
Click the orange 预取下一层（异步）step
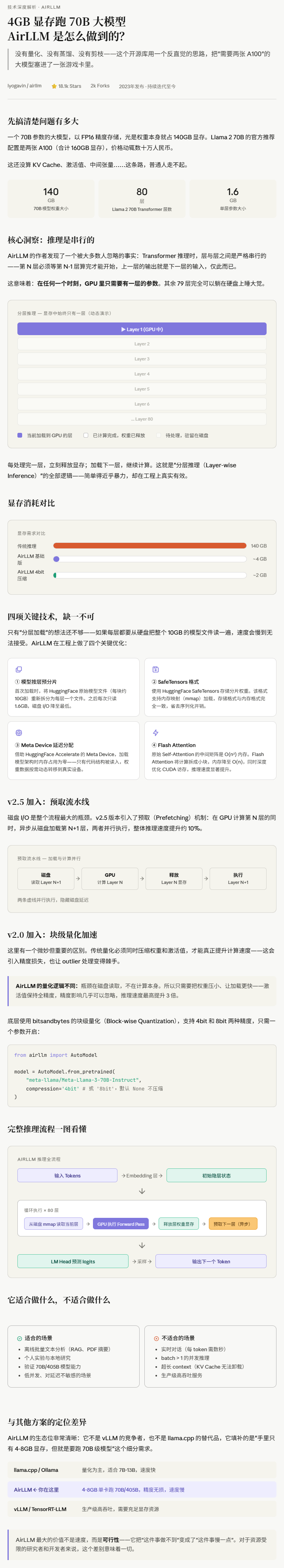(x=233, y=1223)
